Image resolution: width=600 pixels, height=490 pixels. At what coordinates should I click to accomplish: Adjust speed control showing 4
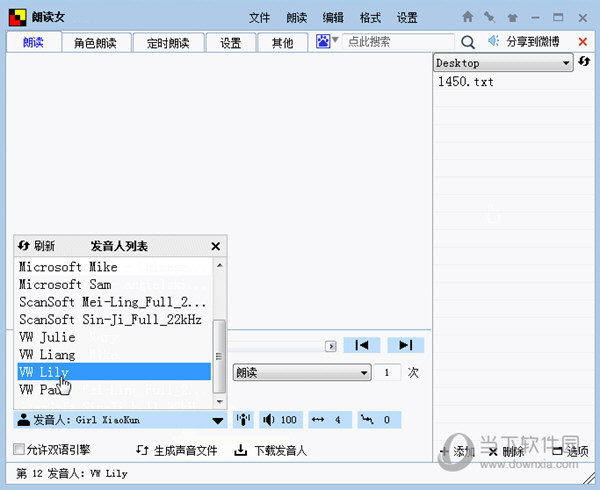[330, 420]
